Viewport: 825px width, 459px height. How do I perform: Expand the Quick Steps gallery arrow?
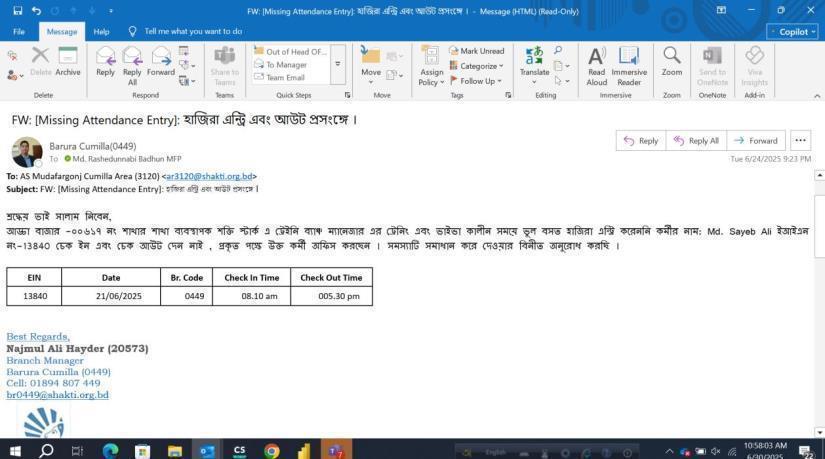coord(337,64)
